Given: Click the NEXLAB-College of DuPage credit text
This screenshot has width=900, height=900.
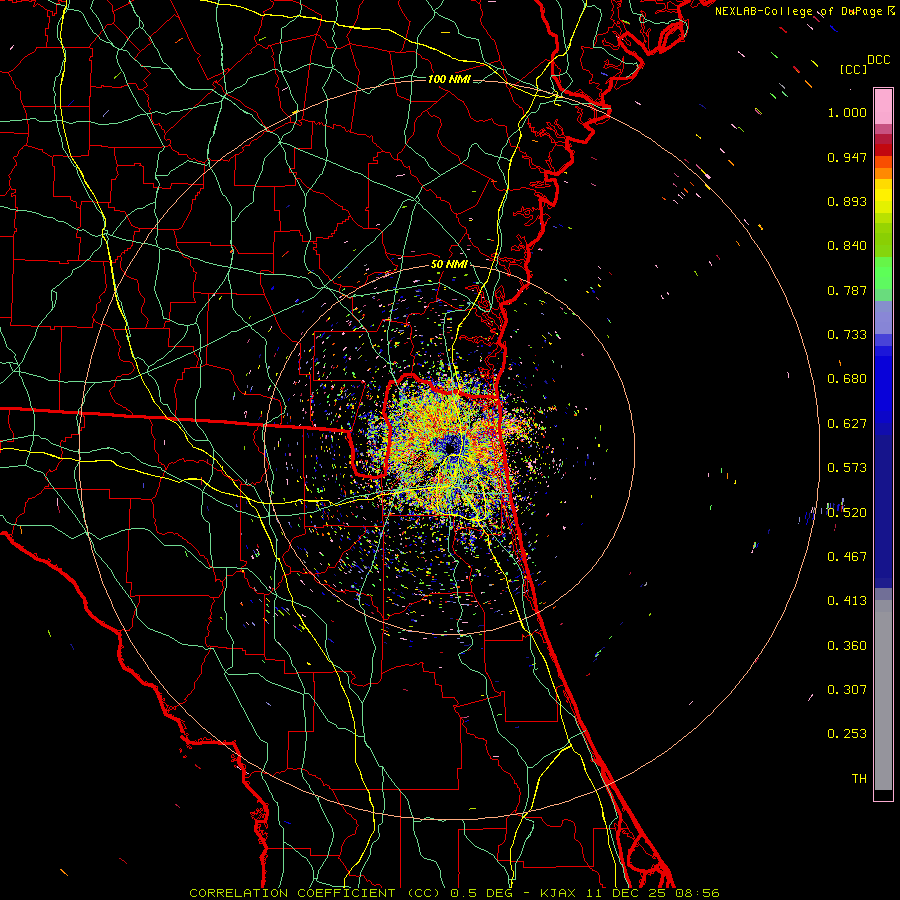Looking at the screenshot, I should tap(804, 11).
